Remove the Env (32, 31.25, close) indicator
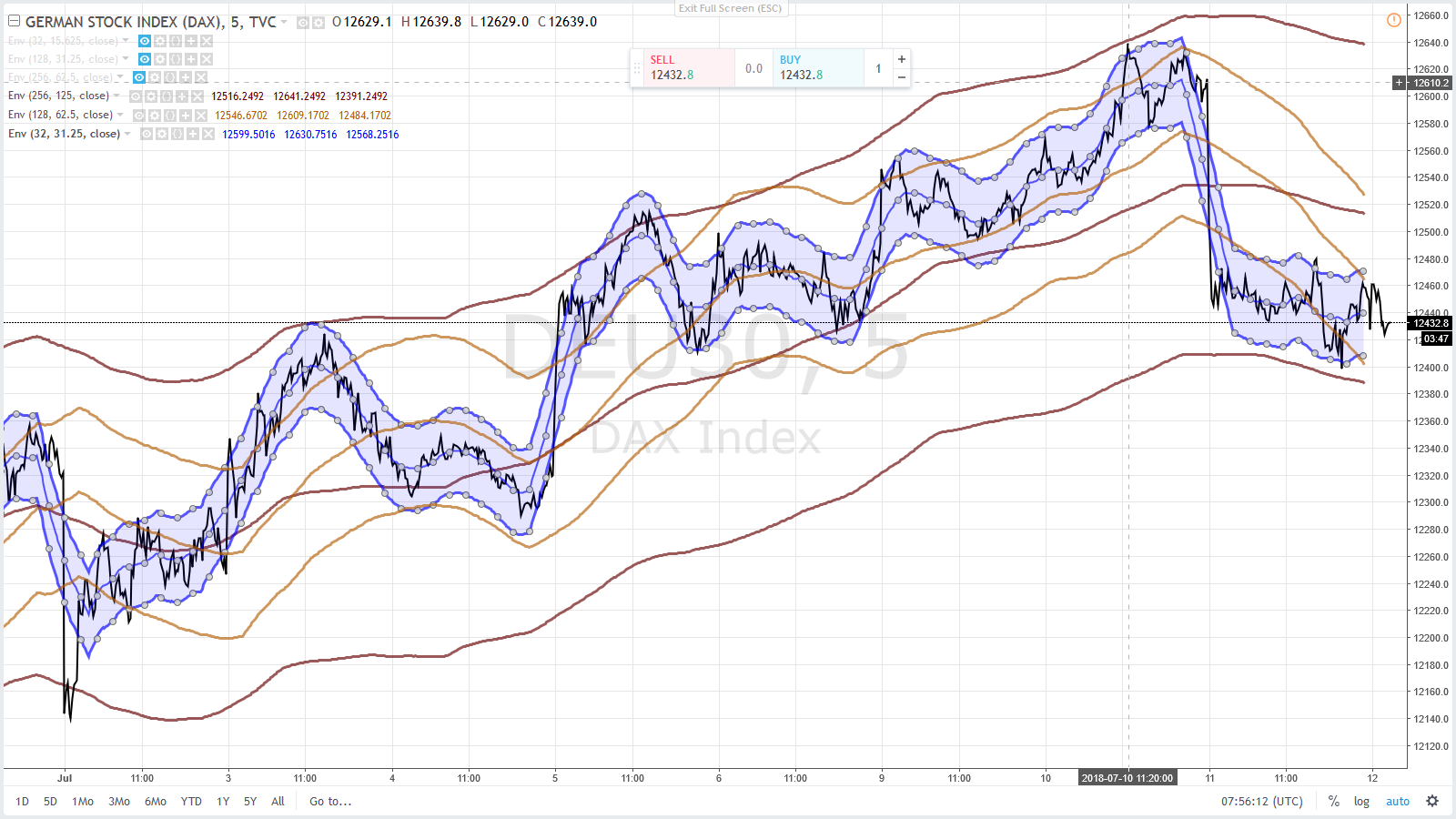 click(208, 134)
